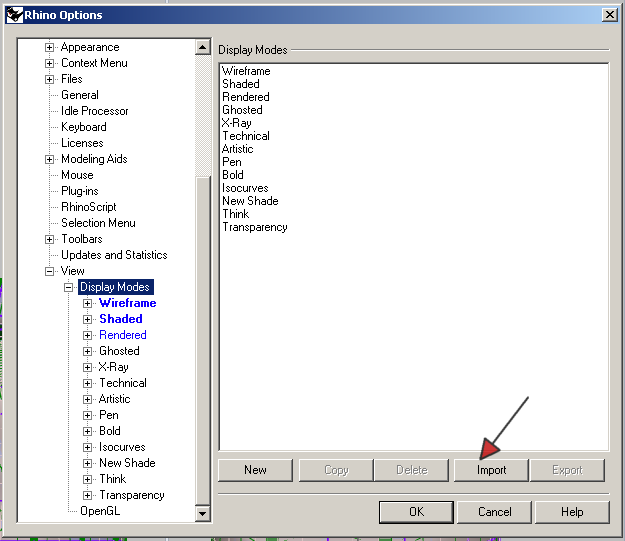The width and height of the screenshot is (625, 541).
Task: Import a display mode file
Action: click(x=491, y=470)
